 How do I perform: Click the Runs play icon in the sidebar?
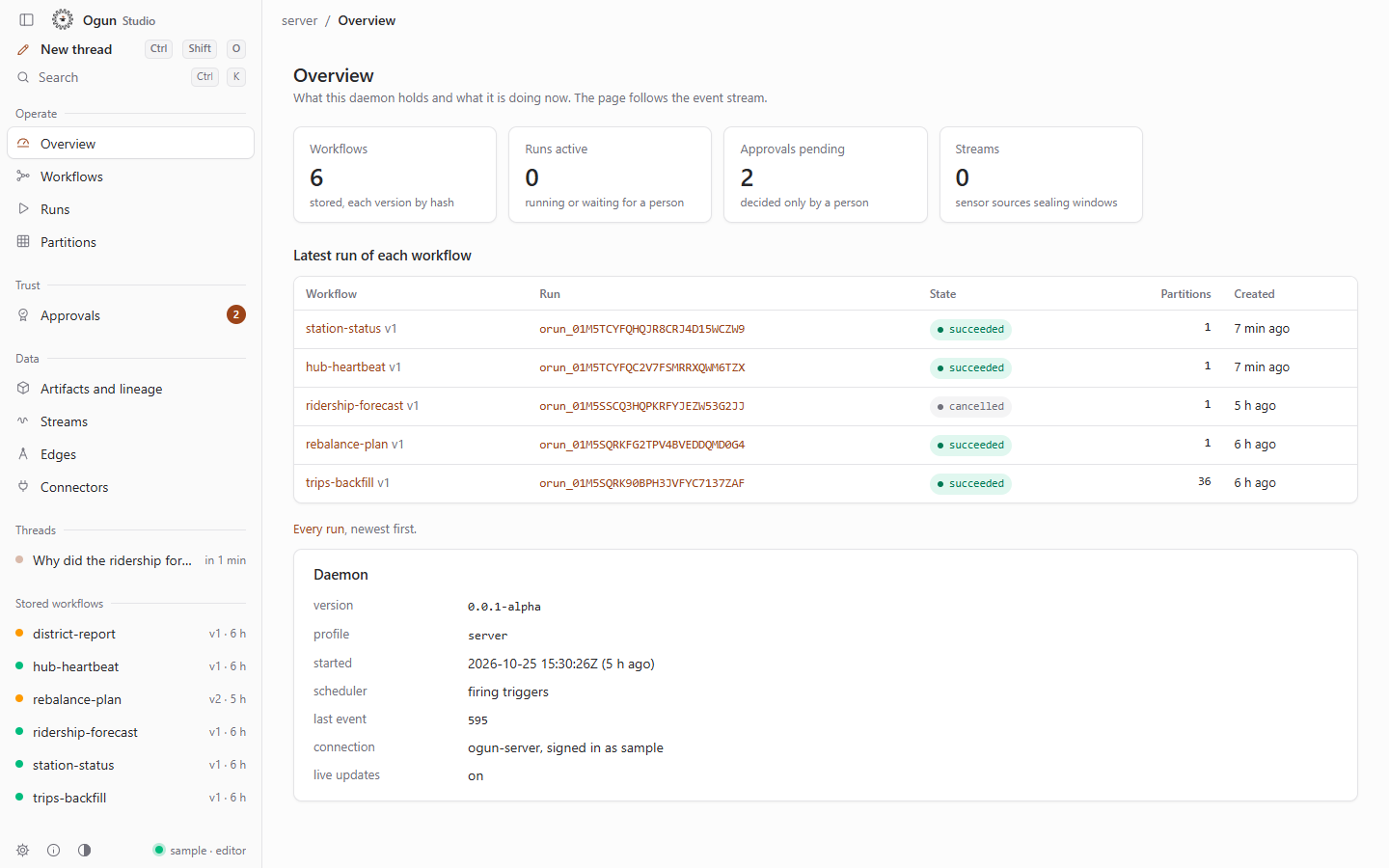pyautogui.click(x=23, y=209)
